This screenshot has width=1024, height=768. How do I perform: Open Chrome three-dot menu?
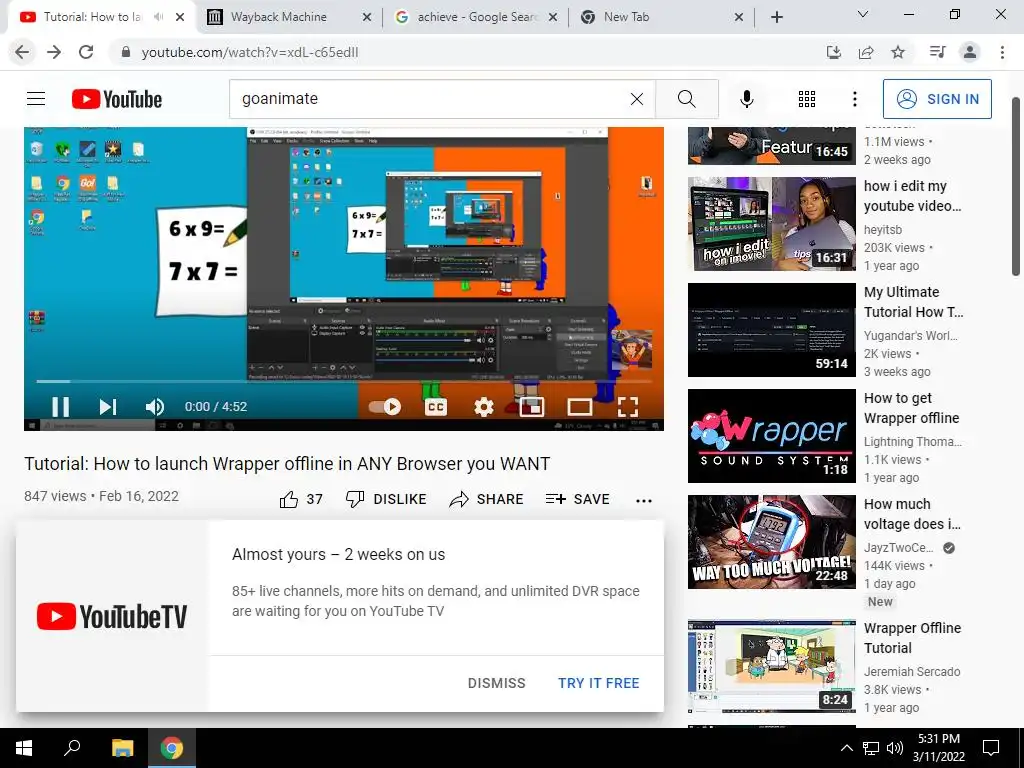click(1002, 52)
